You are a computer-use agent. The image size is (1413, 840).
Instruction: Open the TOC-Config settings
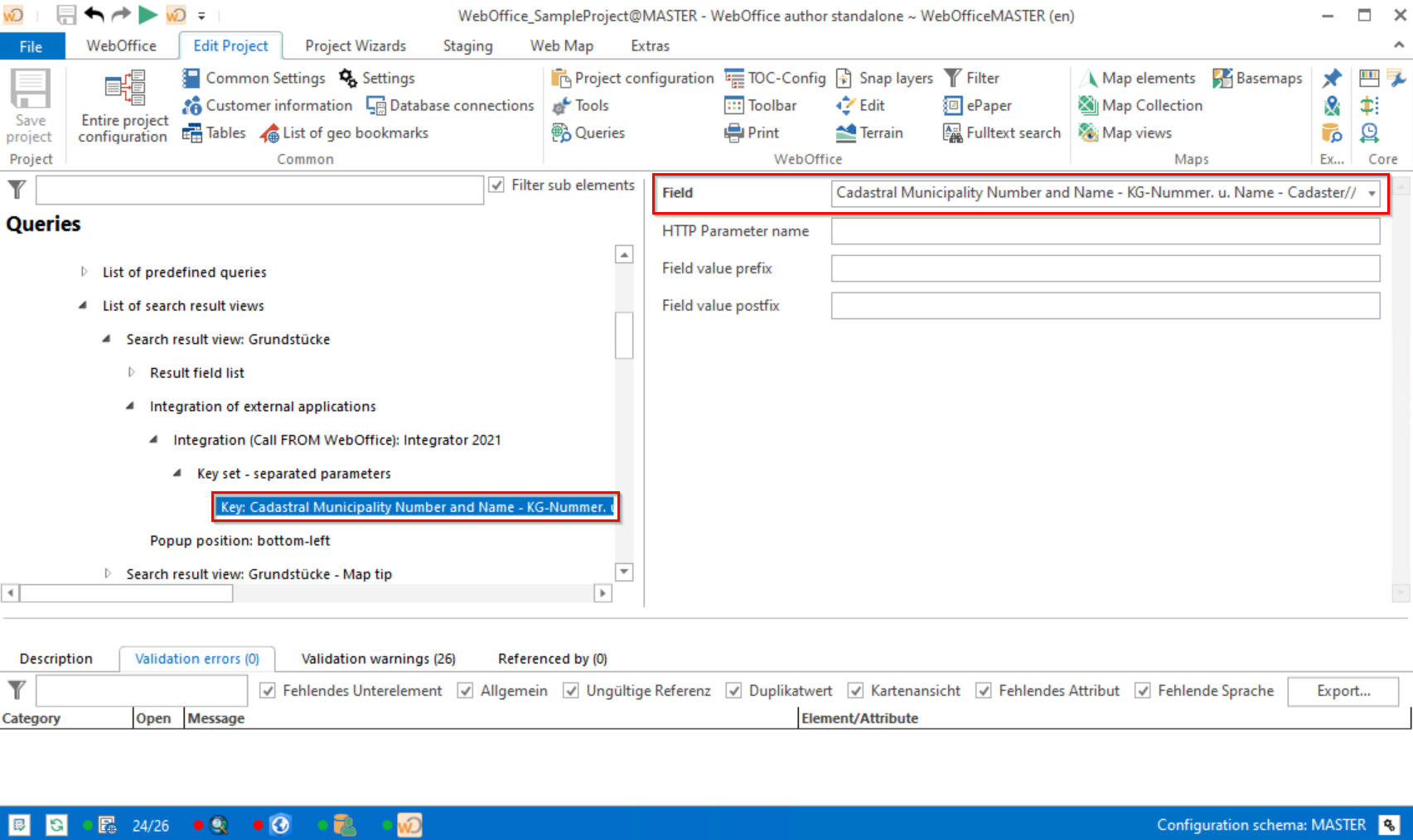[x=774, y=78]
